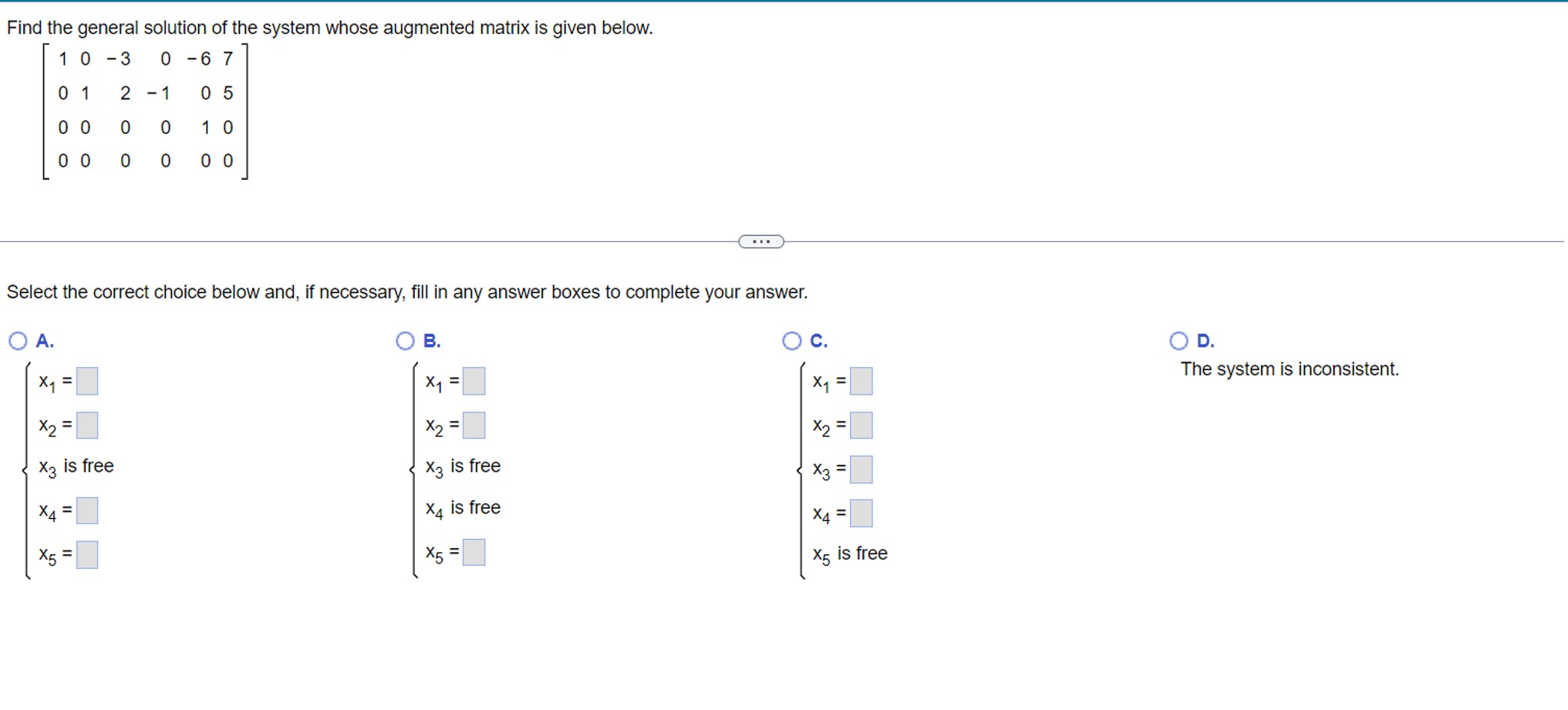
Task: Click the blue 'A.' choice label
Action: click(x=45, y=340)
